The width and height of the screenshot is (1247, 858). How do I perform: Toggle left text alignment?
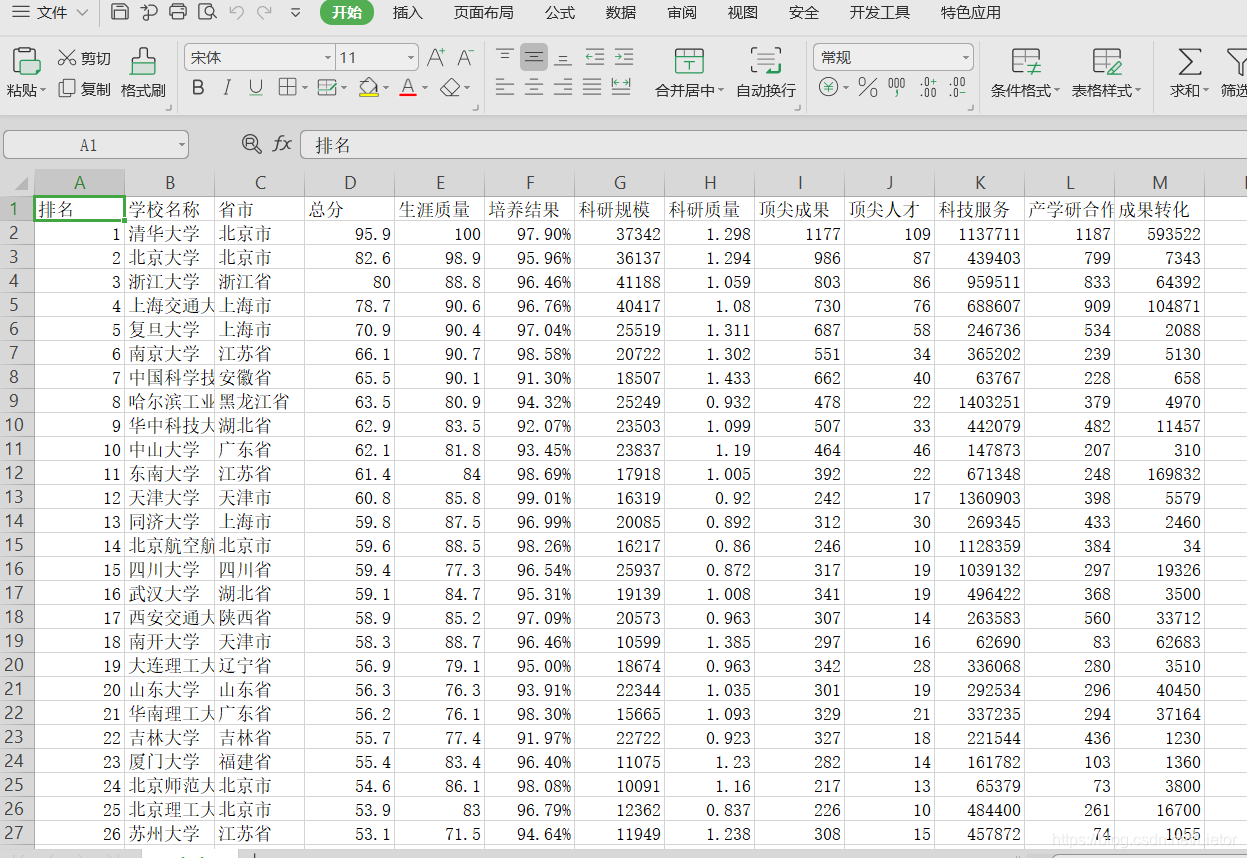pyautogui.click(x=505, y=87)
